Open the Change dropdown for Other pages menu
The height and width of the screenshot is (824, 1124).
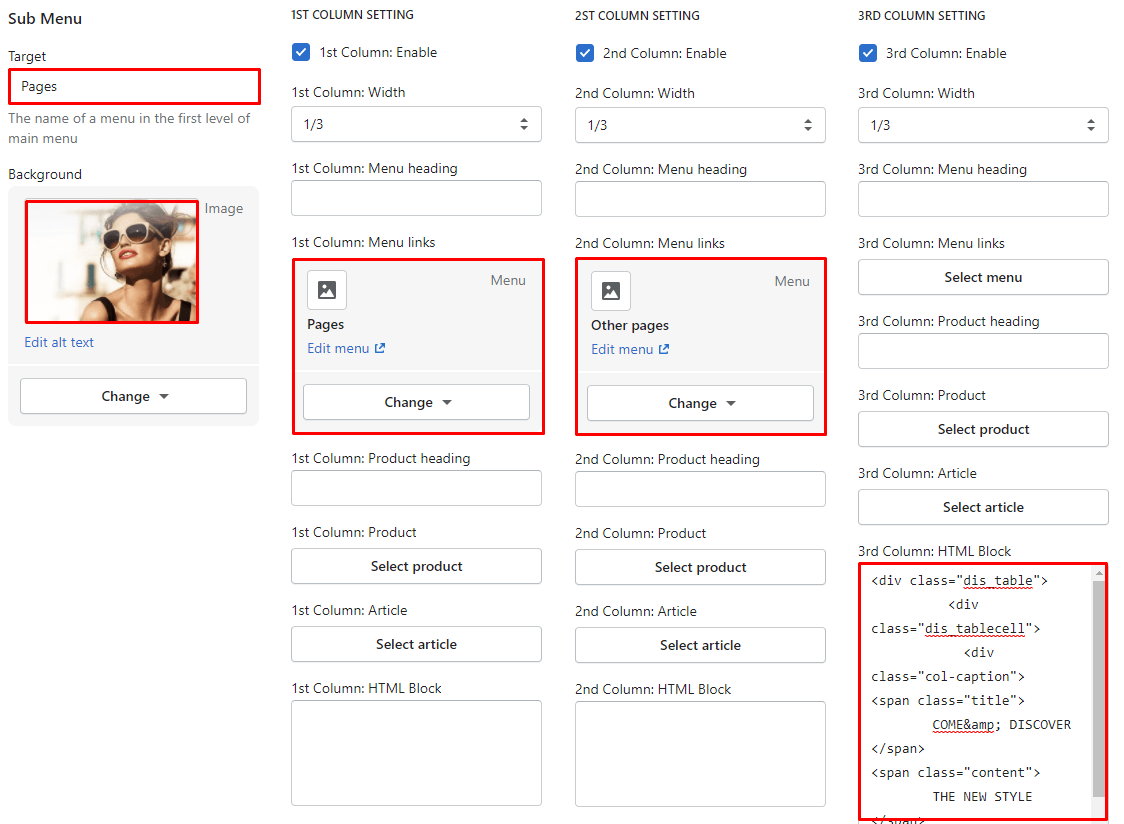coord(700,403)
